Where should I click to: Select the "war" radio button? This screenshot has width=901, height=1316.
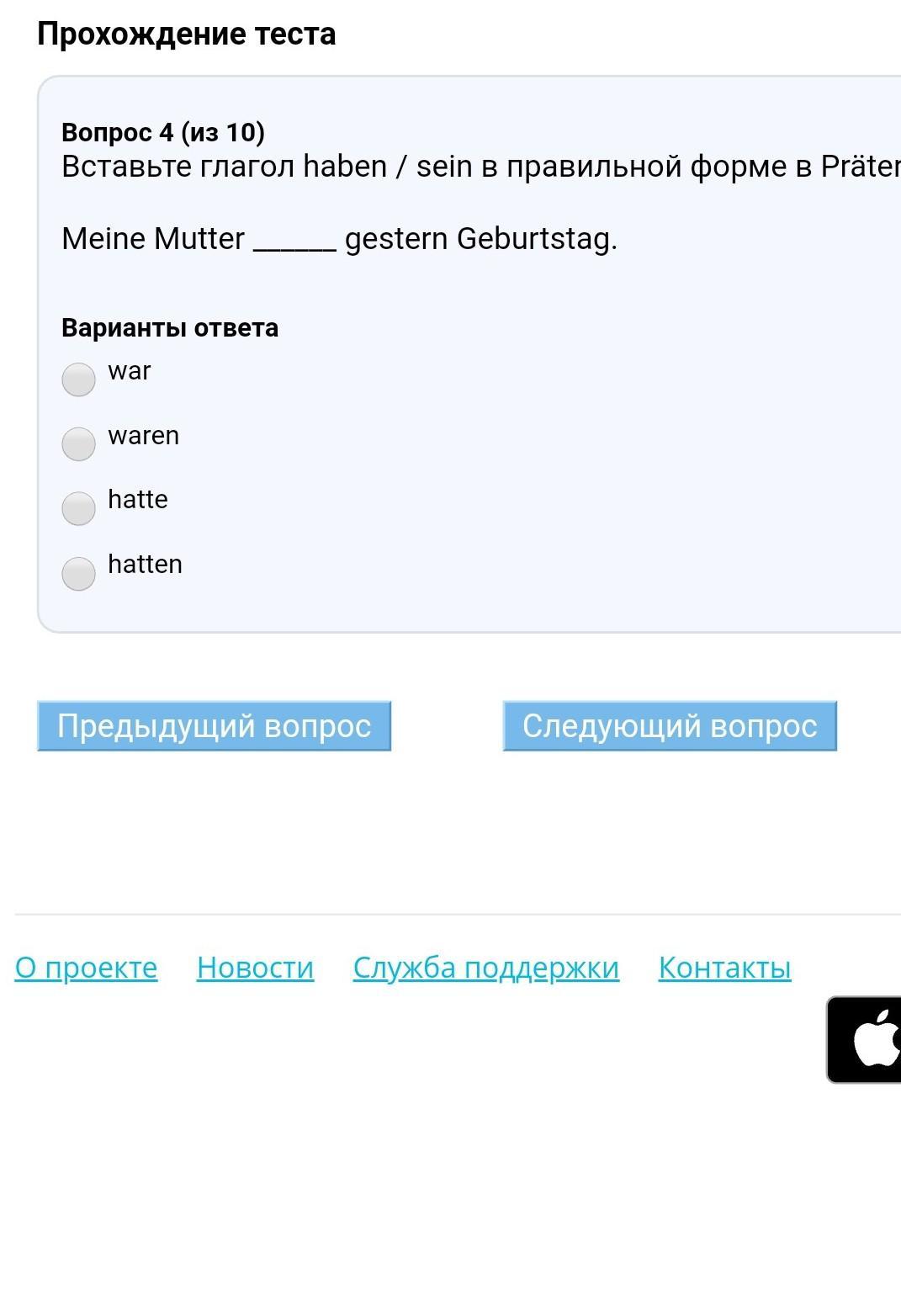[78, 379]
